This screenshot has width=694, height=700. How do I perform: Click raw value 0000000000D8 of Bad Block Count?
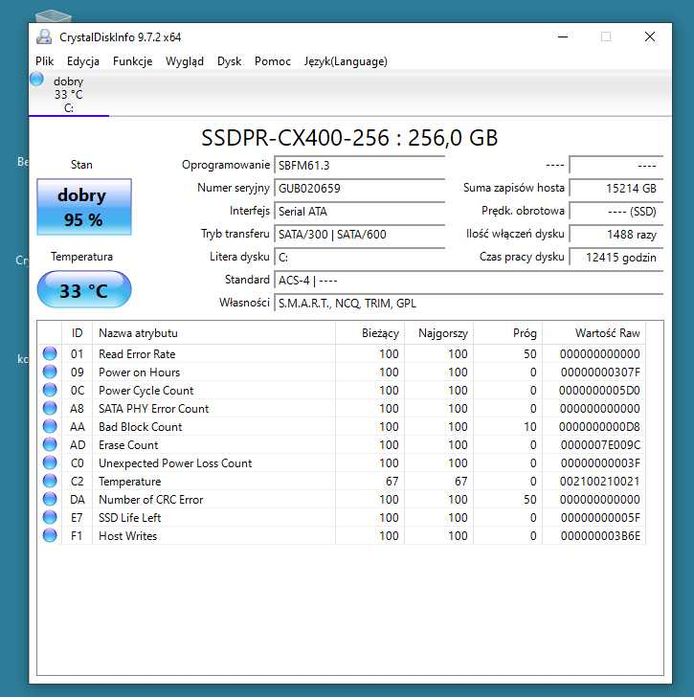[599, 427]
